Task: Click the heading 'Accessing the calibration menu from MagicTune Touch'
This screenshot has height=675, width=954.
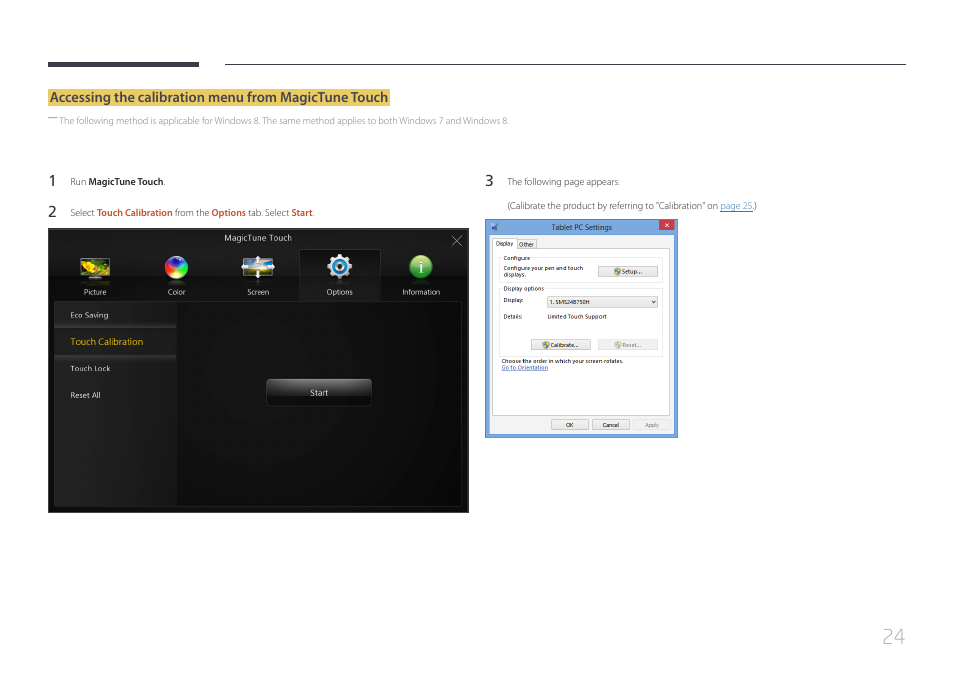Action: coord(219,97)
